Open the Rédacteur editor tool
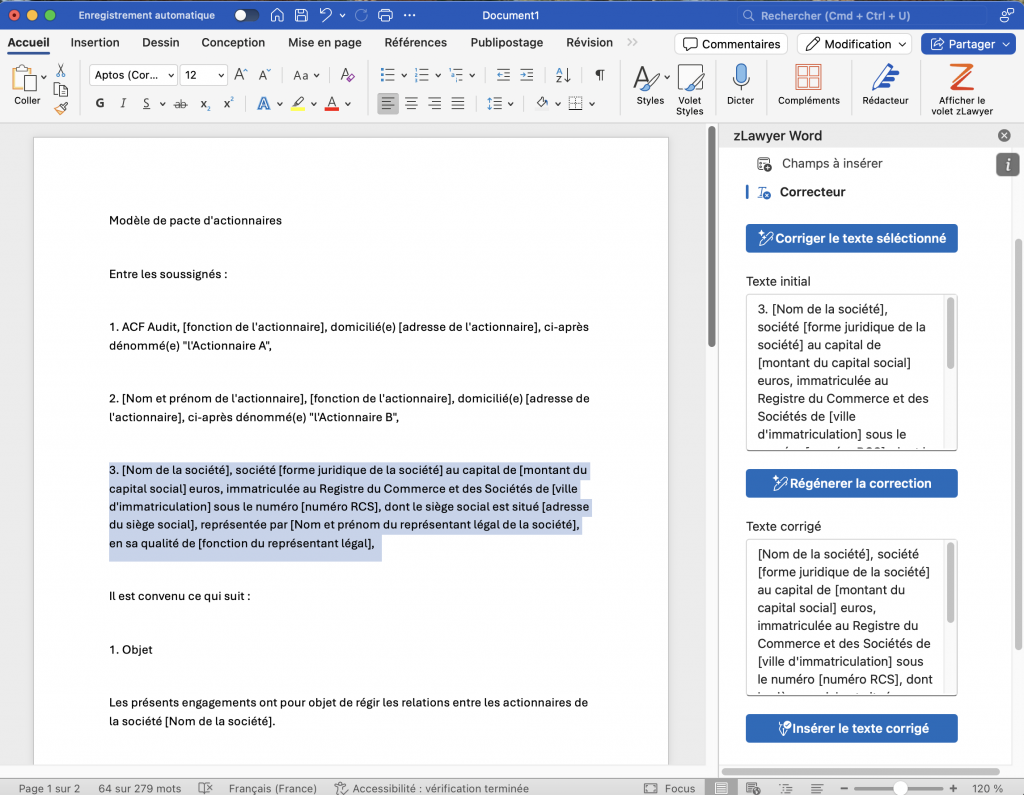The width and height of the screenshot is (1024, 795). (885, 79)
